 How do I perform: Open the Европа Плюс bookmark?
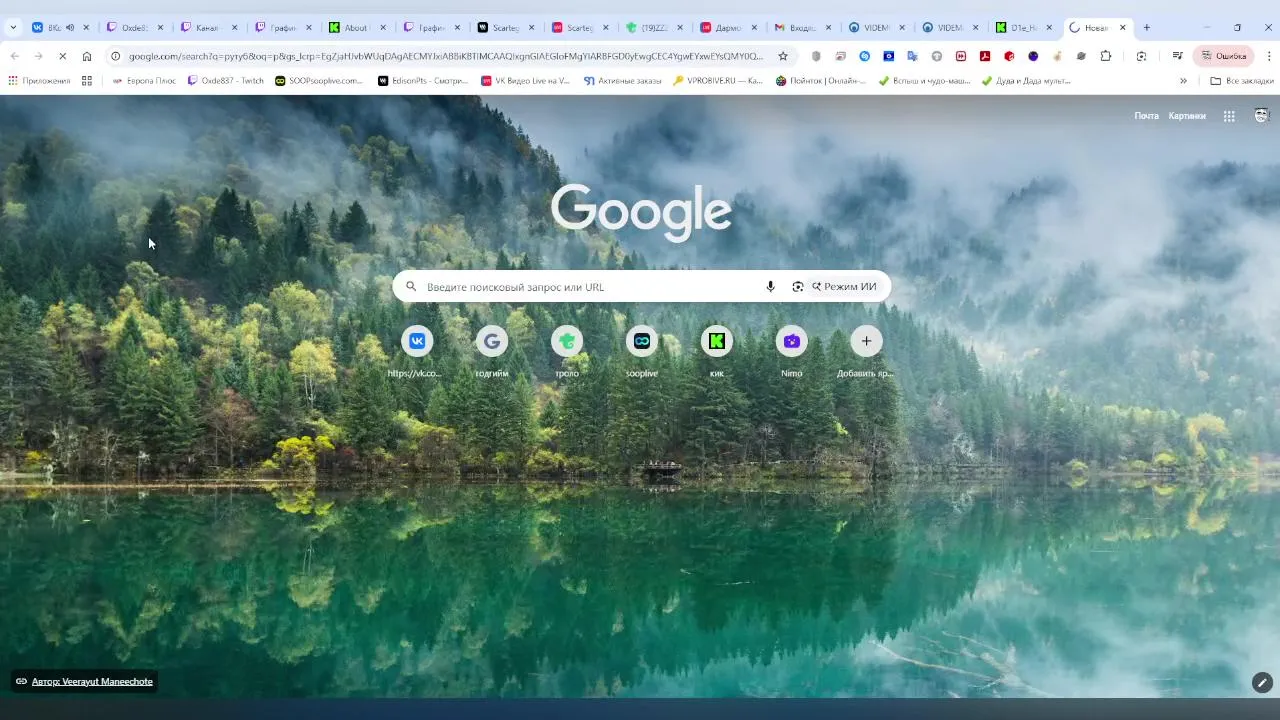coord(144,81)
